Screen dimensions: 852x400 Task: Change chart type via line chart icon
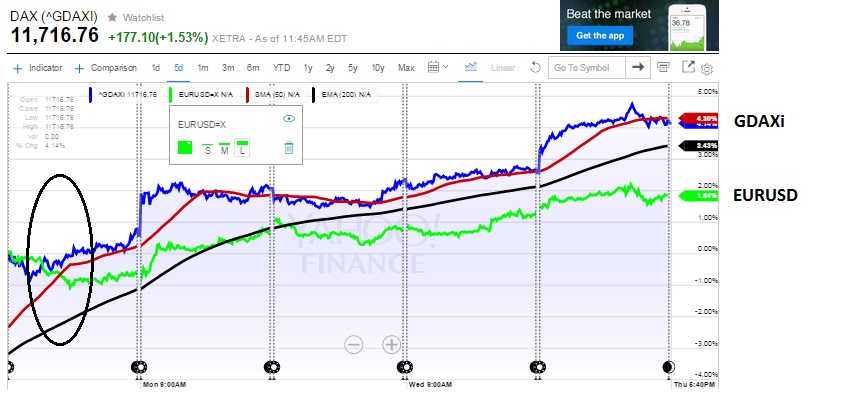pos(471,67)
